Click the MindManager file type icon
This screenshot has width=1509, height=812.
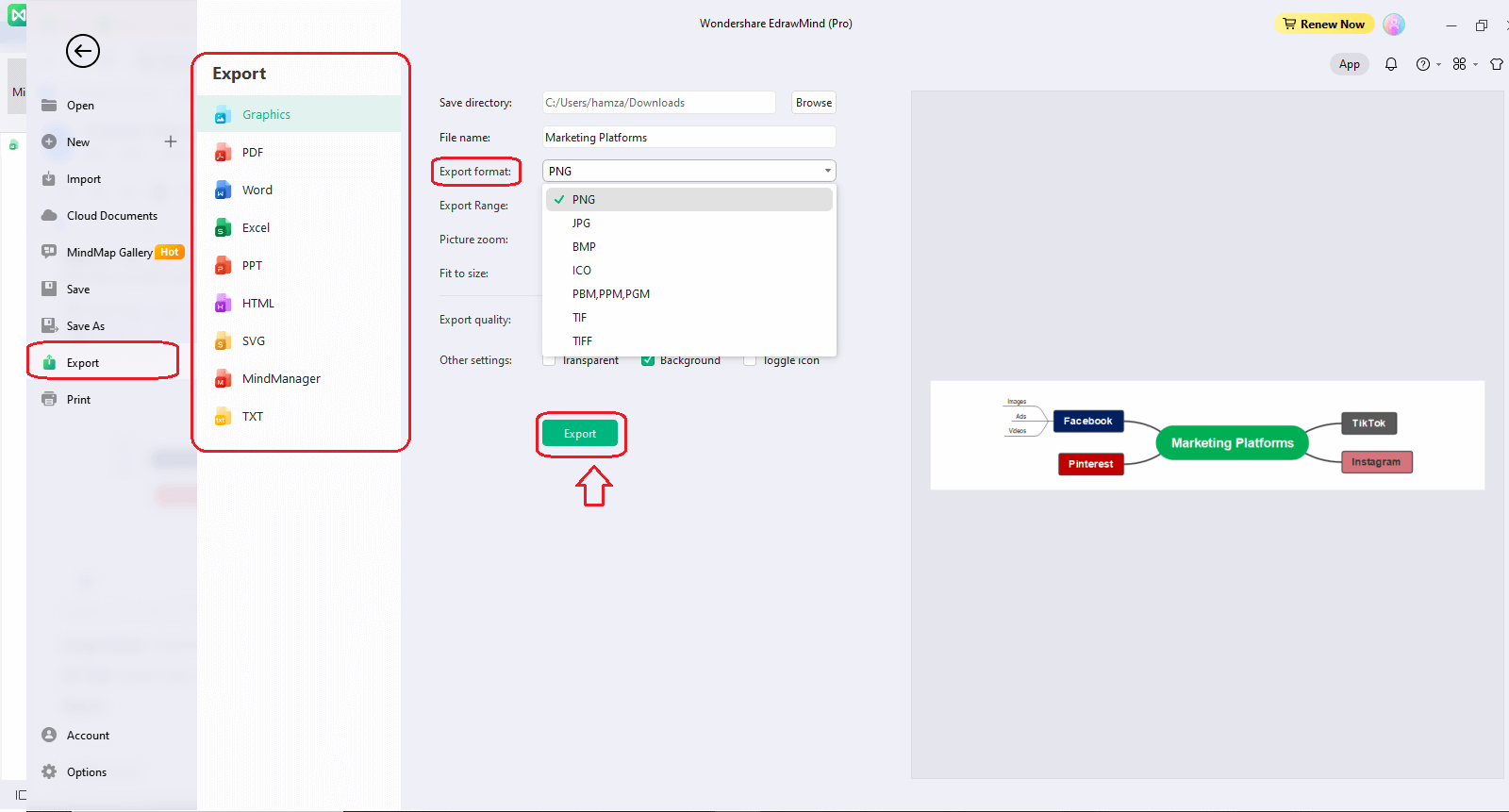(223, 378)
